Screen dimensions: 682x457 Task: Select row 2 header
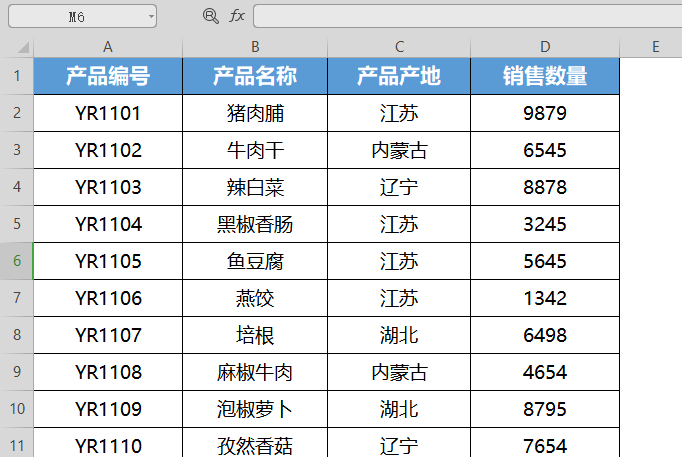pos(17,113)
